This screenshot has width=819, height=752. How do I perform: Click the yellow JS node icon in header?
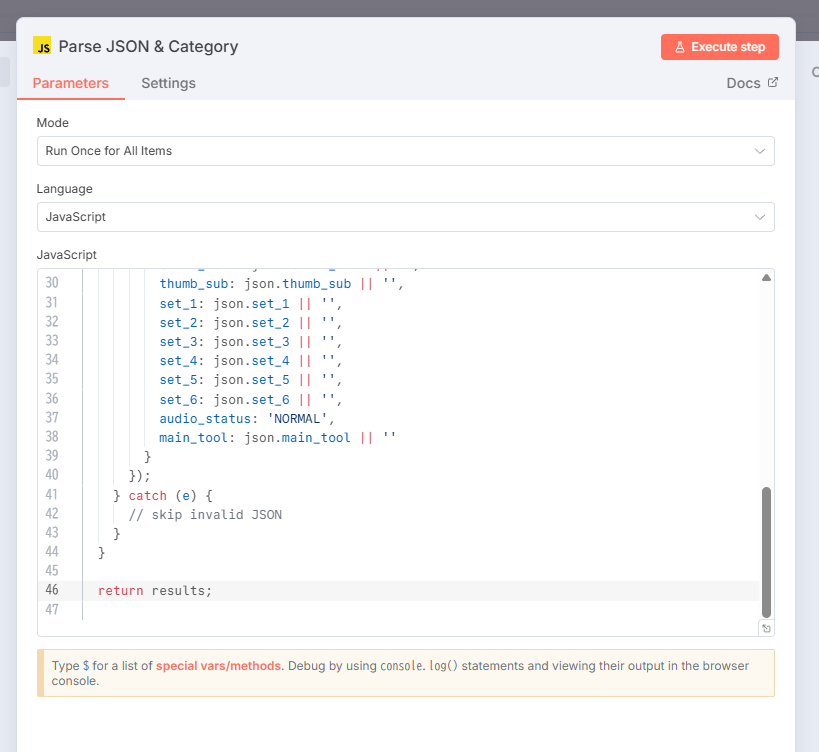(42, 46)
